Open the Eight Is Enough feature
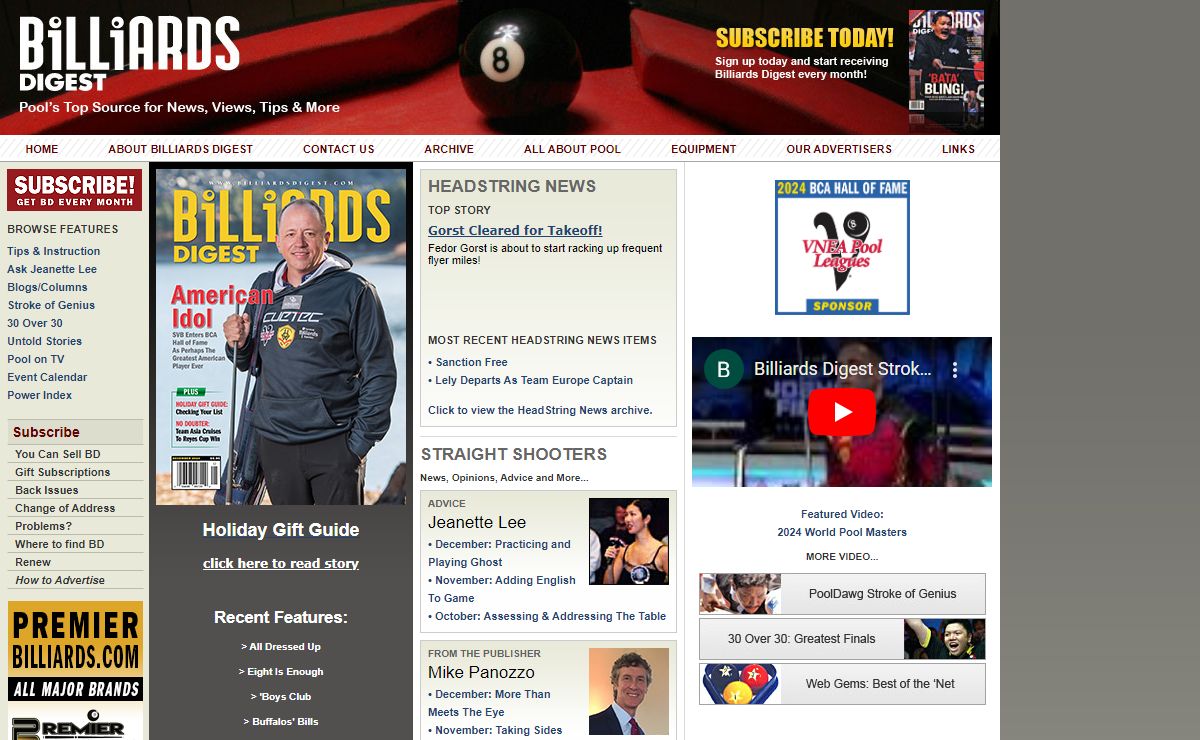The height and width of the screenshot is (740, 1200). pos(281,672)
